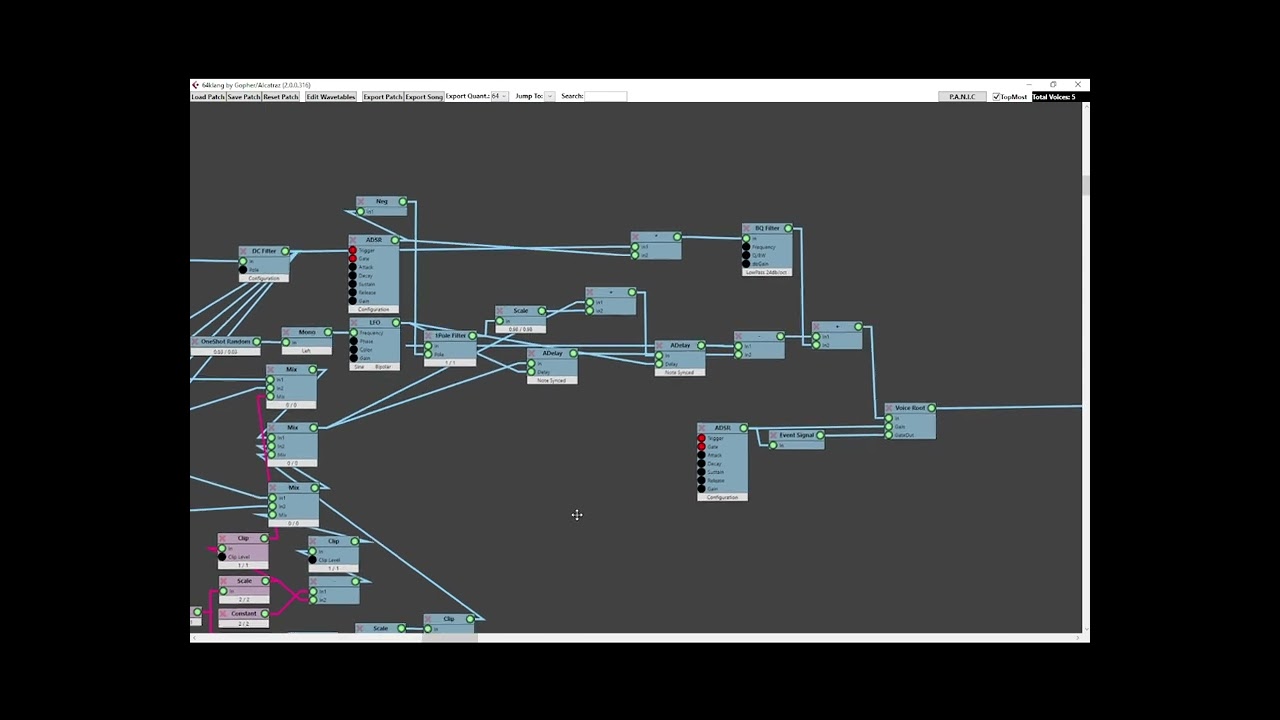Screen dimensions: 1280x720
Task: Remove OneShot Random node using its X icon
Action: click(x=194, y=342)
